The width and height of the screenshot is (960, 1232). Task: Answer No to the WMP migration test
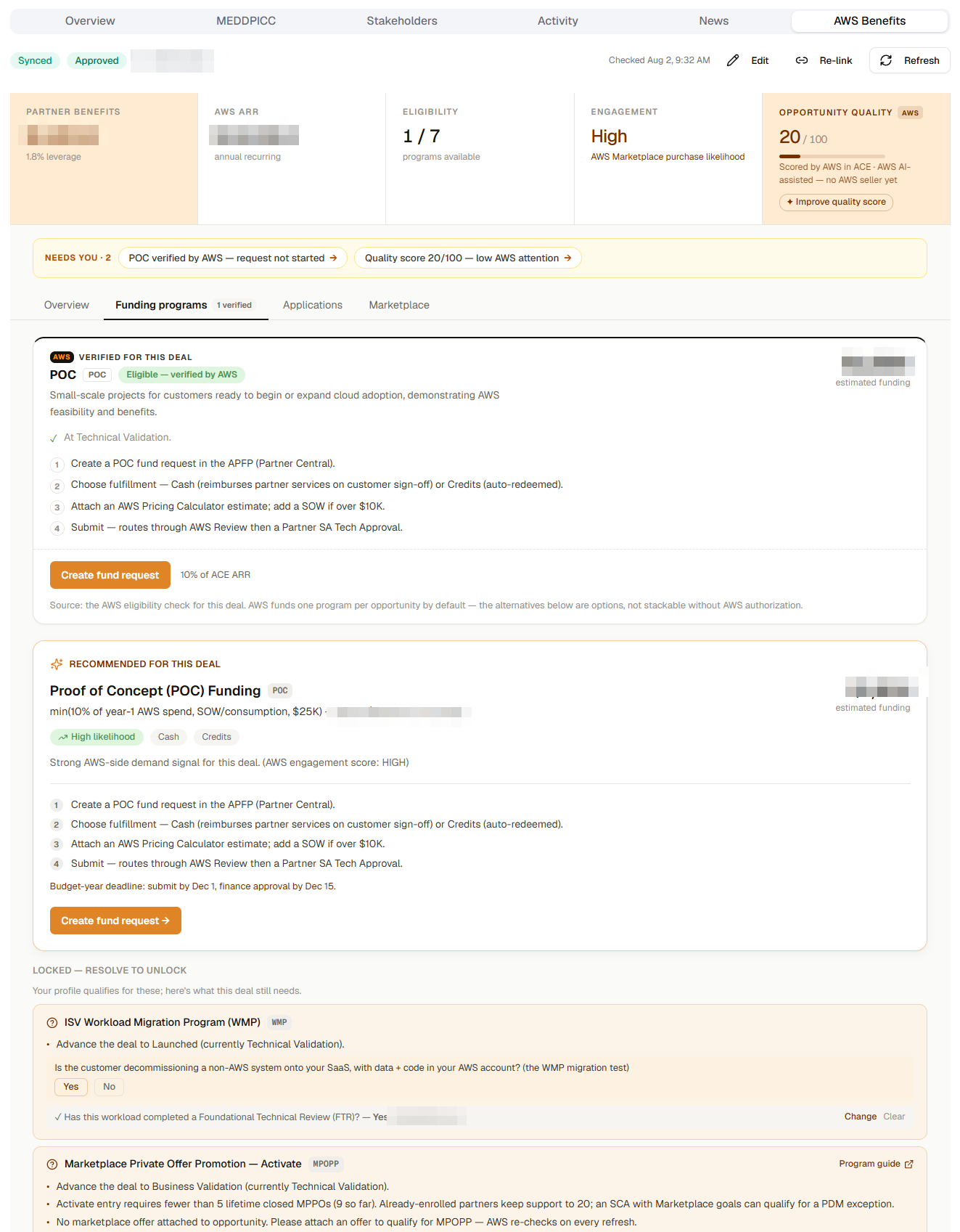[109, 1087]
